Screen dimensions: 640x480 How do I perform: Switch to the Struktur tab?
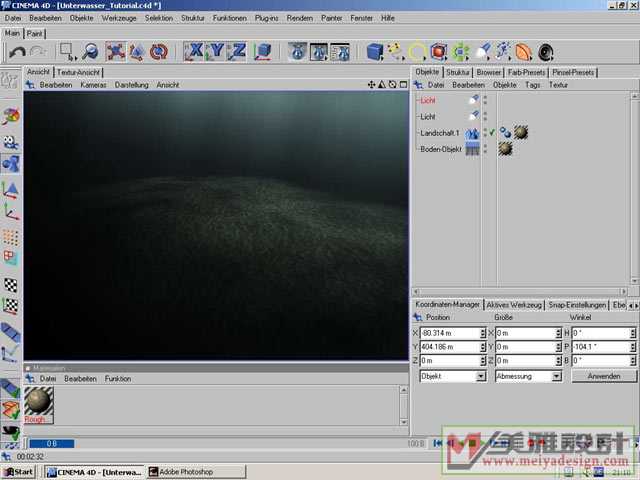(458, 72)
